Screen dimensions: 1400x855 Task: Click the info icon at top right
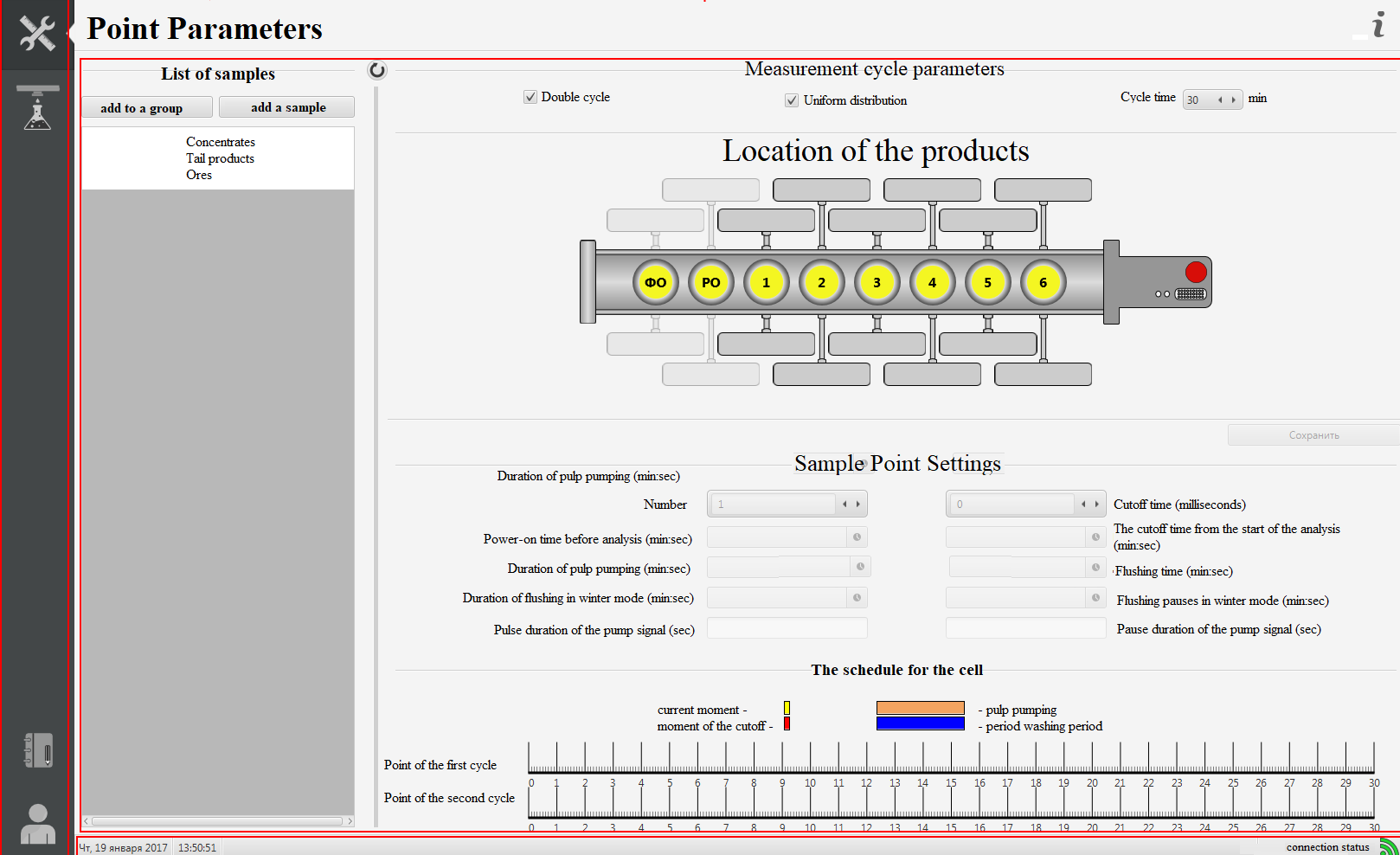pos(1378,25)
